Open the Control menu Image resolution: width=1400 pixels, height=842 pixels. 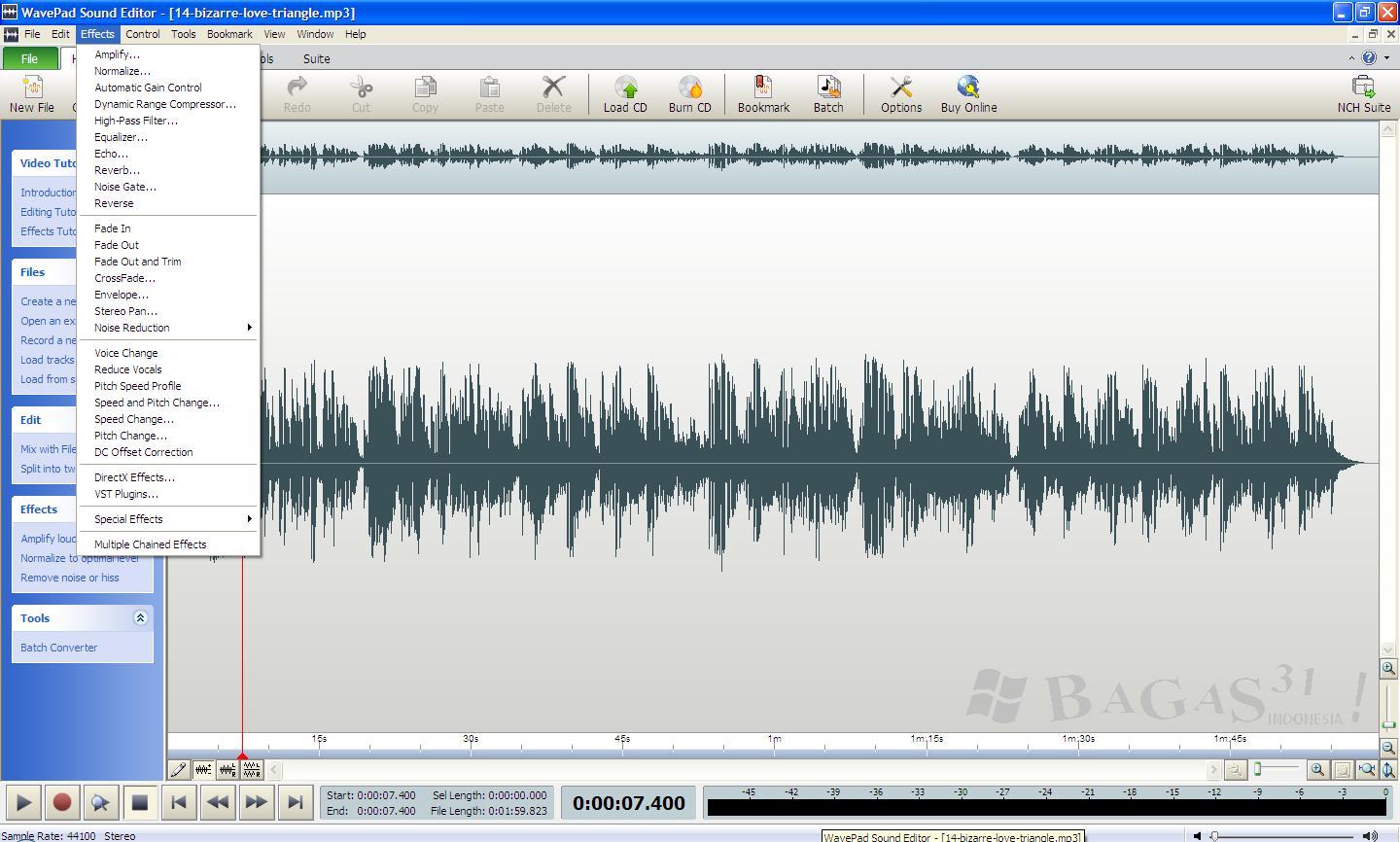pyautogui.click(x=143, y=34)
